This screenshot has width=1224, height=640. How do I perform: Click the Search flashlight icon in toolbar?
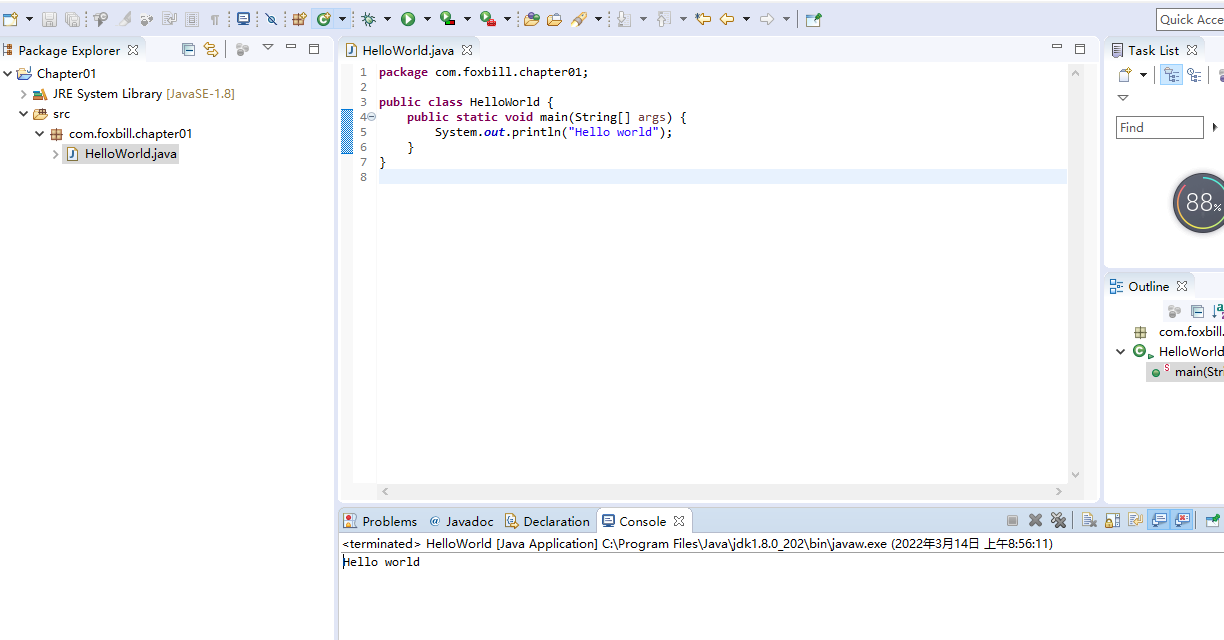(x=579, y=19)
